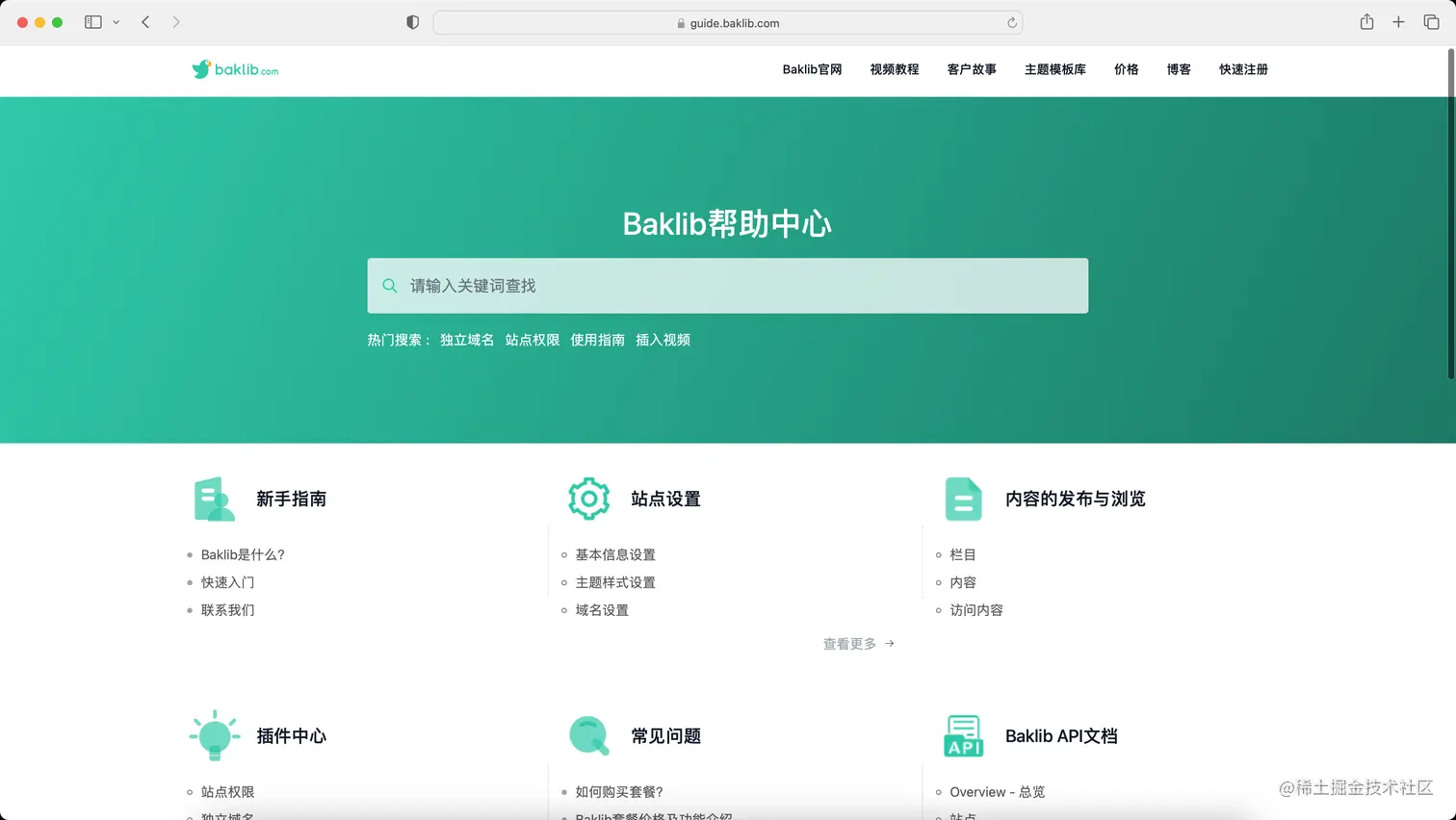The height and width of the screenshot is (820, 1456).
Task: Open the article 栏目
Action: coord(963,554)
